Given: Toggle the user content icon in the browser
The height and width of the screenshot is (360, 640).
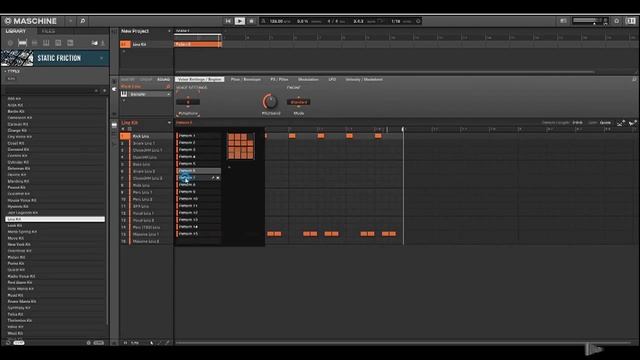Looking at the screenshot, I should point(103,43).
